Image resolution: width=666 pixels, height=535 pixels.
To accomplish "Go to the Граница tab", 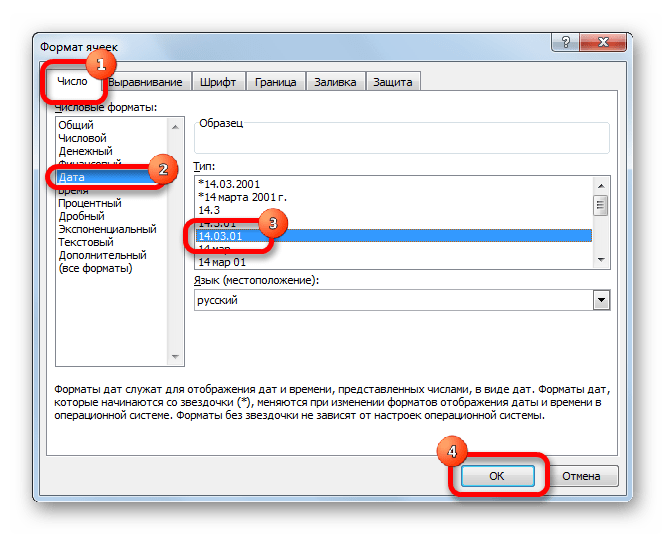I will (275, 82).
